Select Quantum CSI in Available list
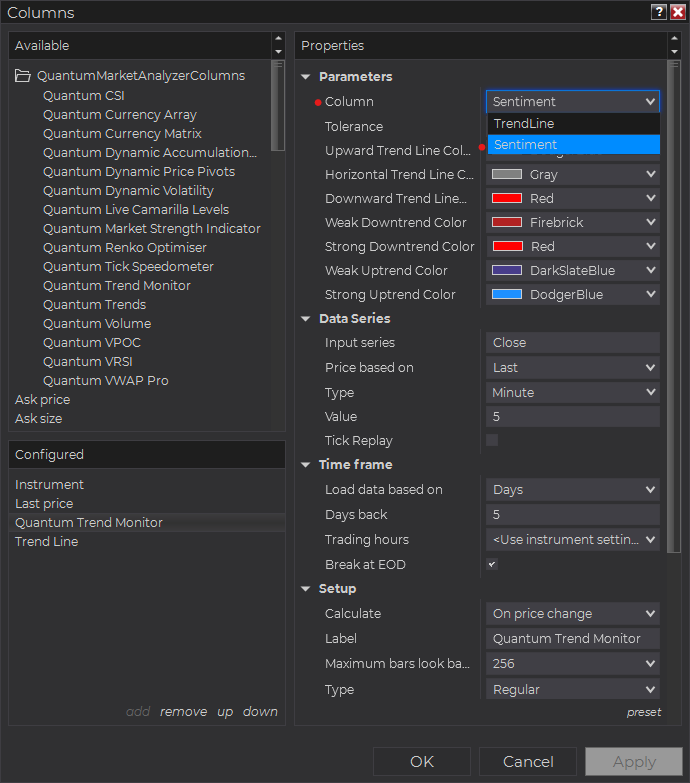 pyautogui.click(x=83, y=95)
